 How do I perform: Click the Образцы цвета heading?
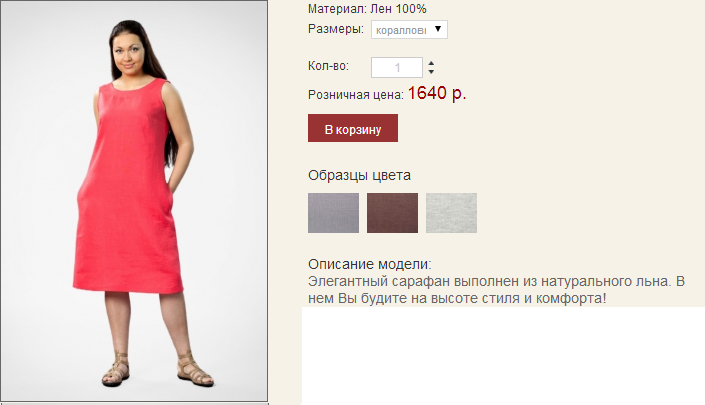359,175
